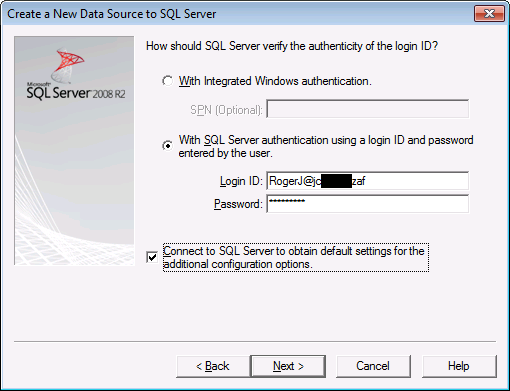Image resolution: width=510 pixels, height=391 pixels.
Task: Toggle Connect to SQL Server checkbox
Action: click(x=152, y=257)
